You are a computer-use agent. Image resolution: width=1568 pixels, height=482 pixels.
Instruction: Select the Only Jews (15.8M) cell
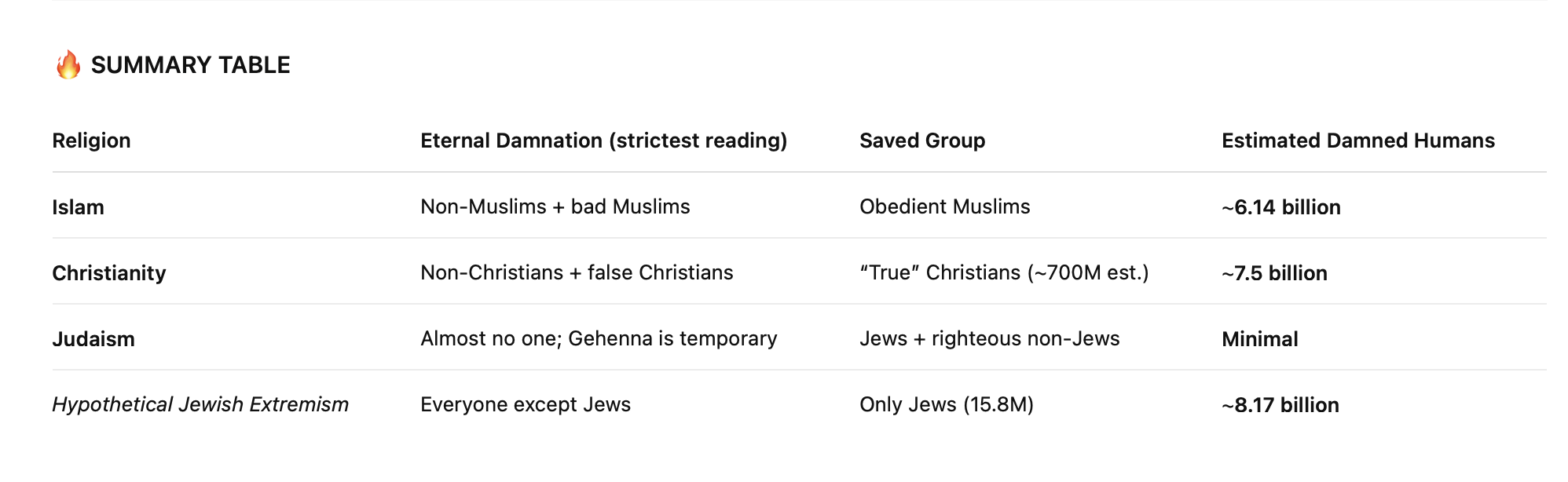coord(946,404)
